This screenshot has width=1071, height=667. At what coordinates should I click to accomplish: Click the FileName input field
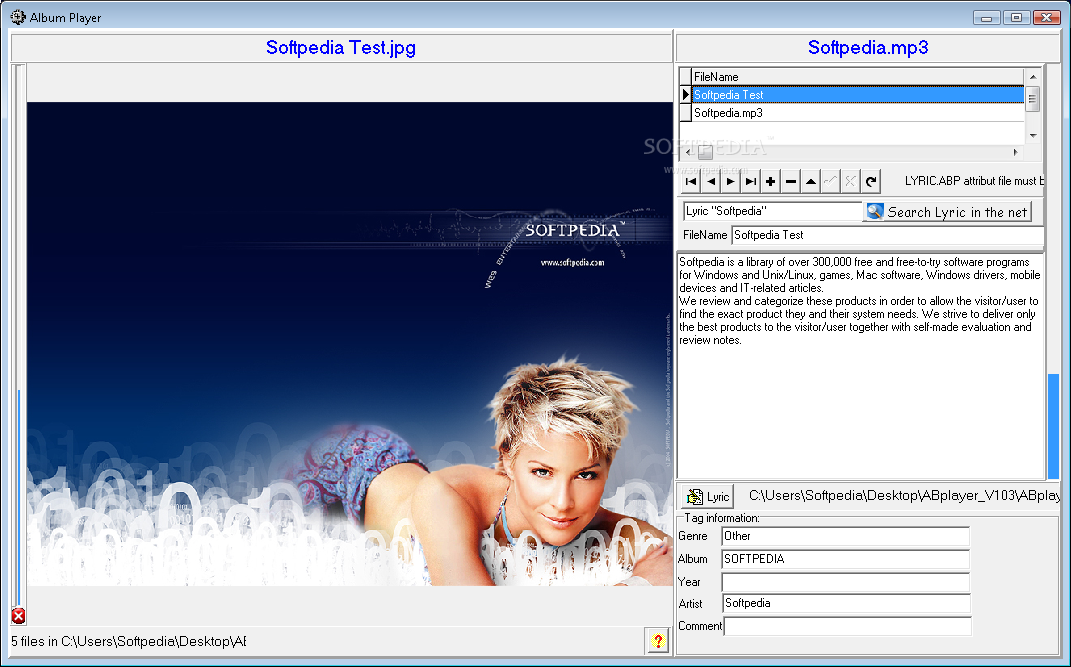click(887, 236)
